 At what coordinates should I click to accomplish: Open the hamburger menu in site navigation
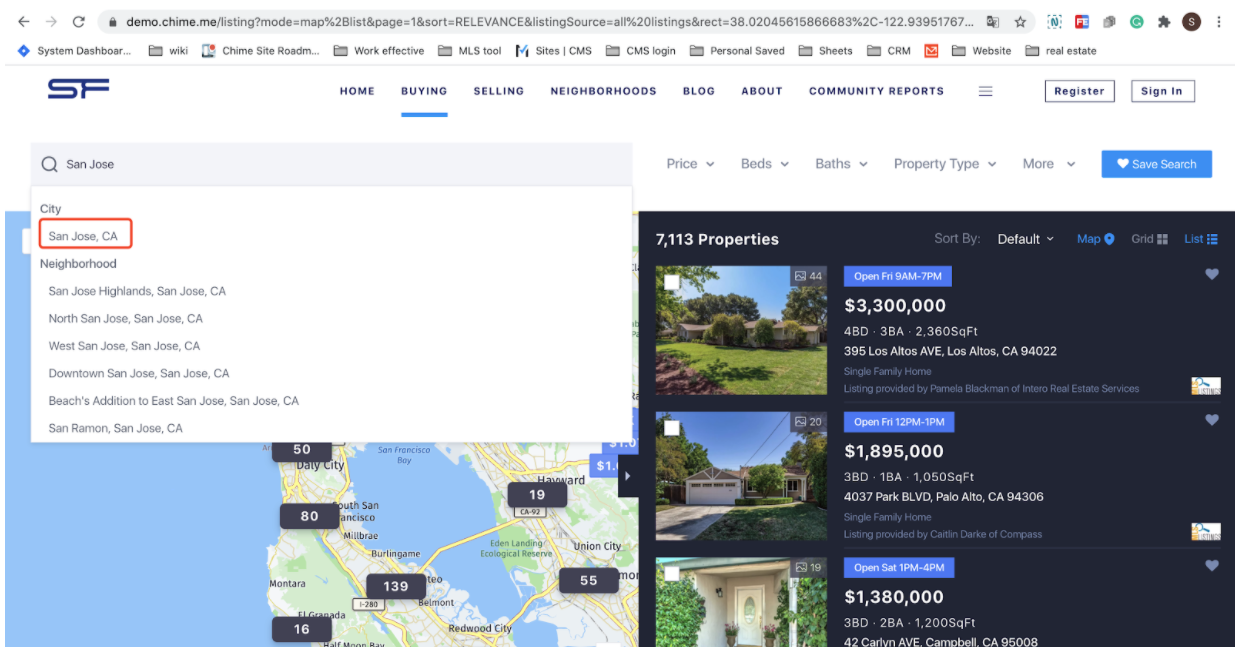click(x=985, y=91)
